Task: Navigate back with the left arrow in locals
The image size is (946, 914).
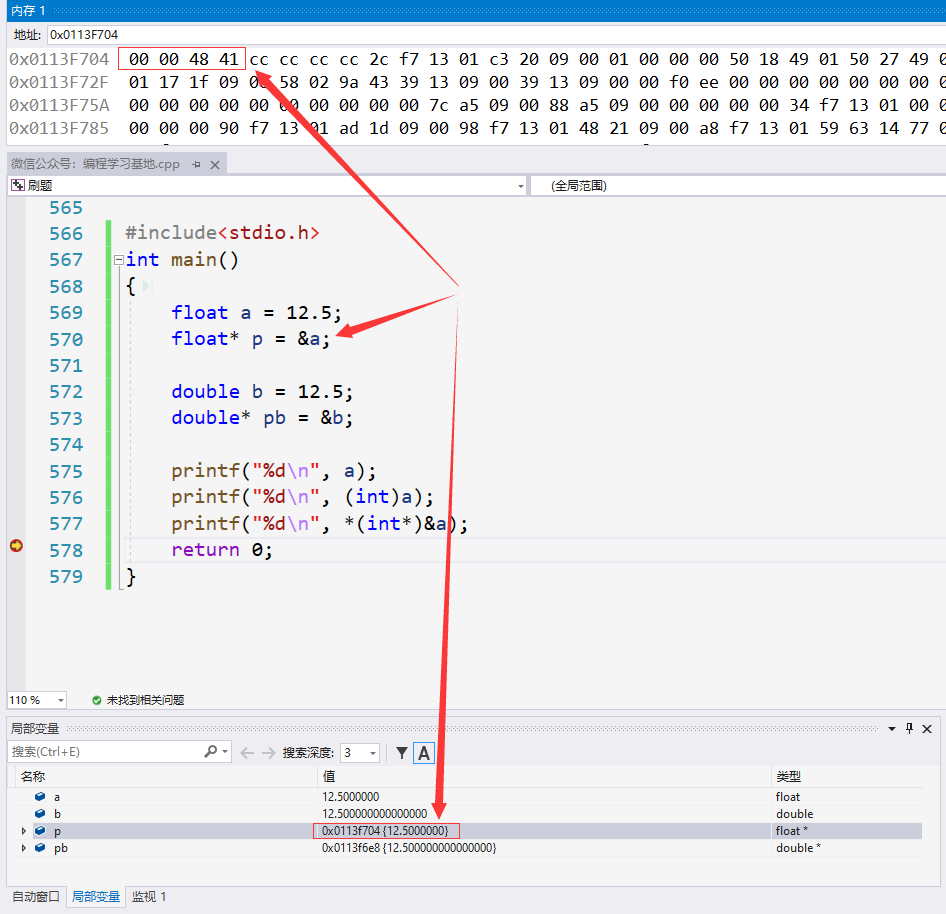Action: click(x=247, y=753)
